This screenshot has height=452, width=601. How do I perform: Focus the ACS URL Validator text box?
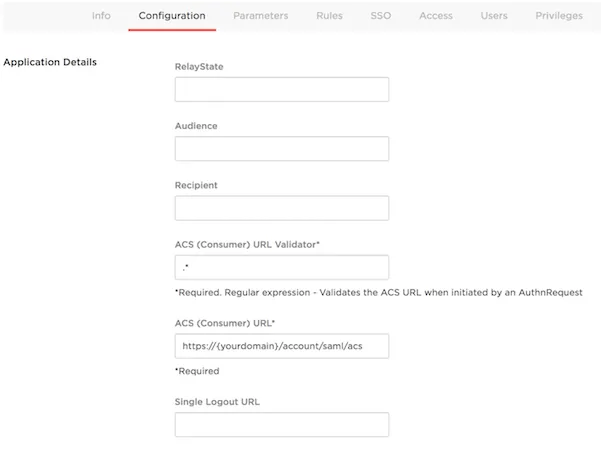(281, 267)
